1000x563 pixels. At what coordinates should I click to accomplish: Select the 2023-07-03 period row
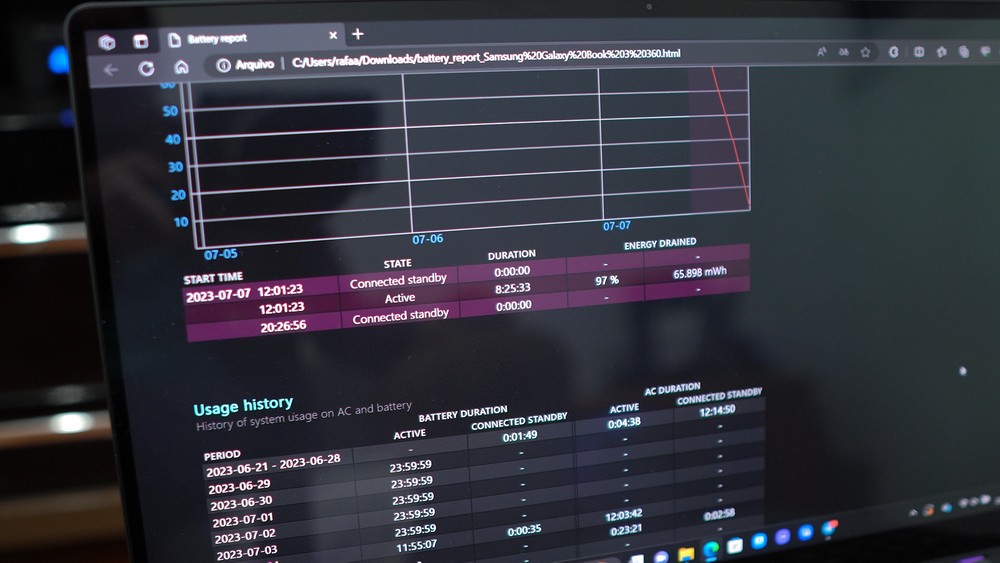[247, 552]
